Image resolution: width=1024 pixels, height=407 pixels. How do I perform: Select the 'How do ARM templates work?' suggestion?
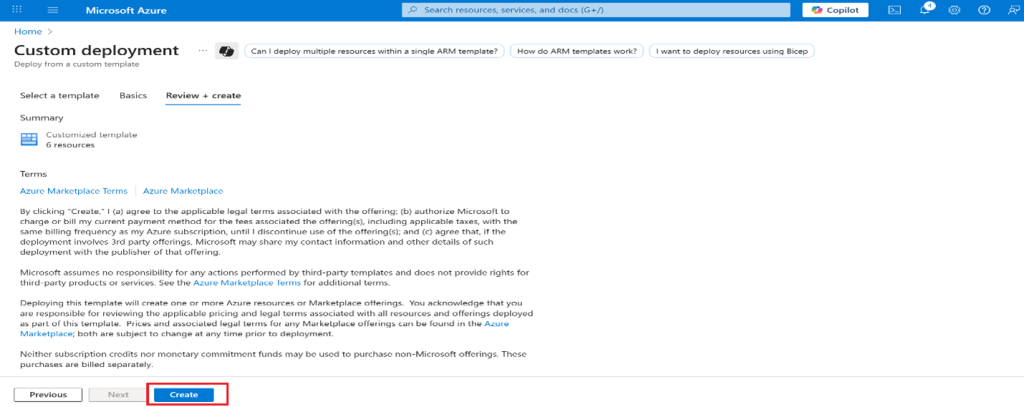tap(576, 51)
